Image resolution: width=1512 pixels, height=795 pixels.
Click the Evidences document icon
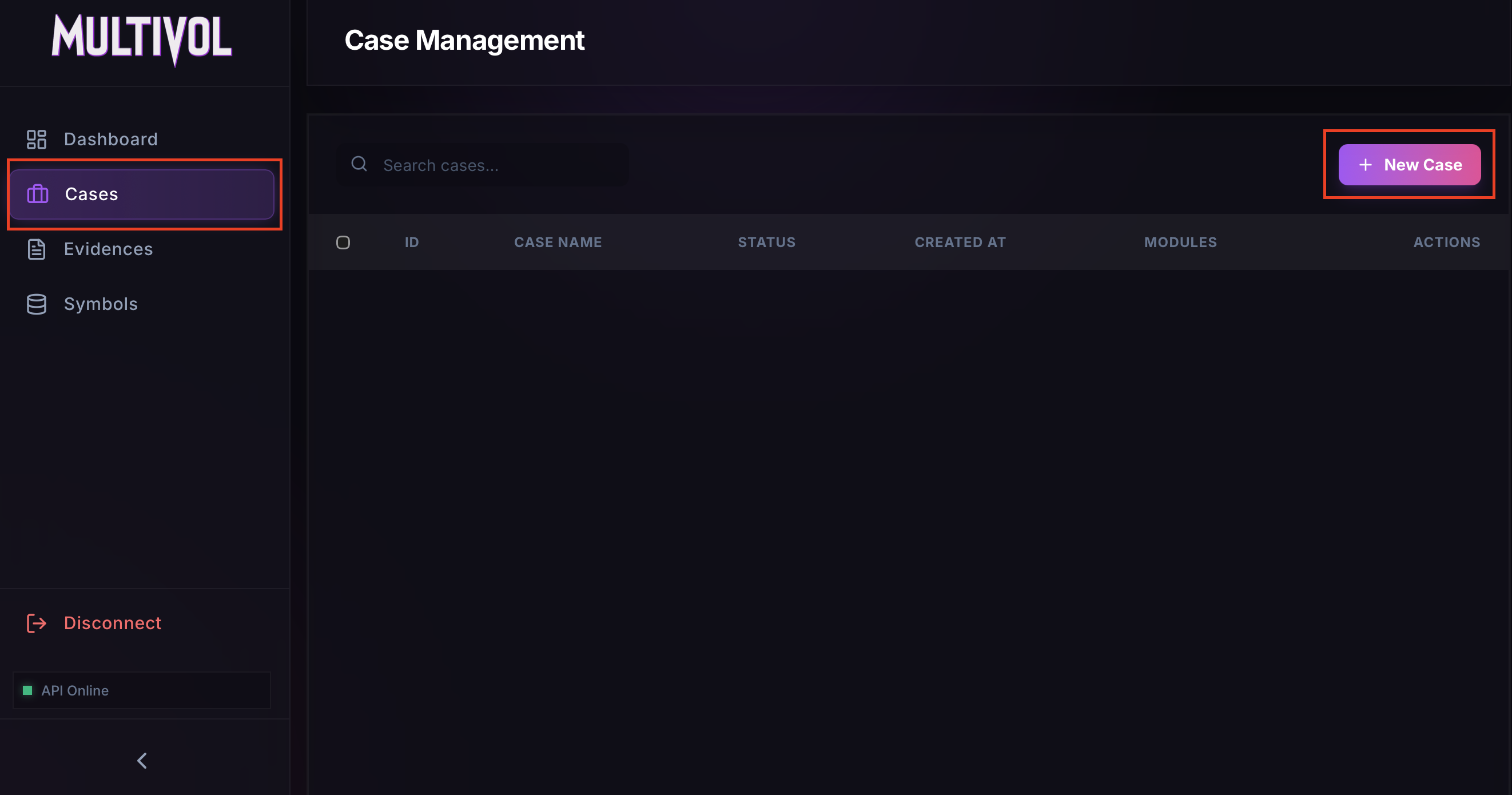click(37, 249)
